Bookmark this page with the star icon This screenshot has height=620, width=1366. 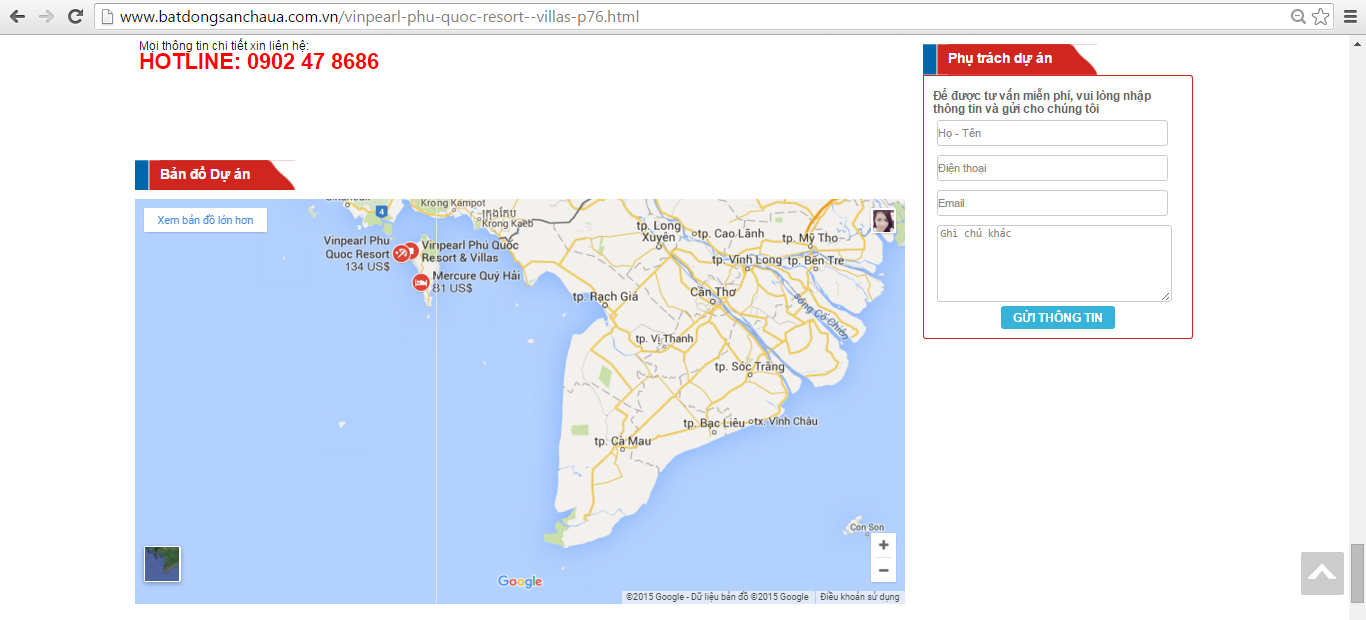point(1321,16)
